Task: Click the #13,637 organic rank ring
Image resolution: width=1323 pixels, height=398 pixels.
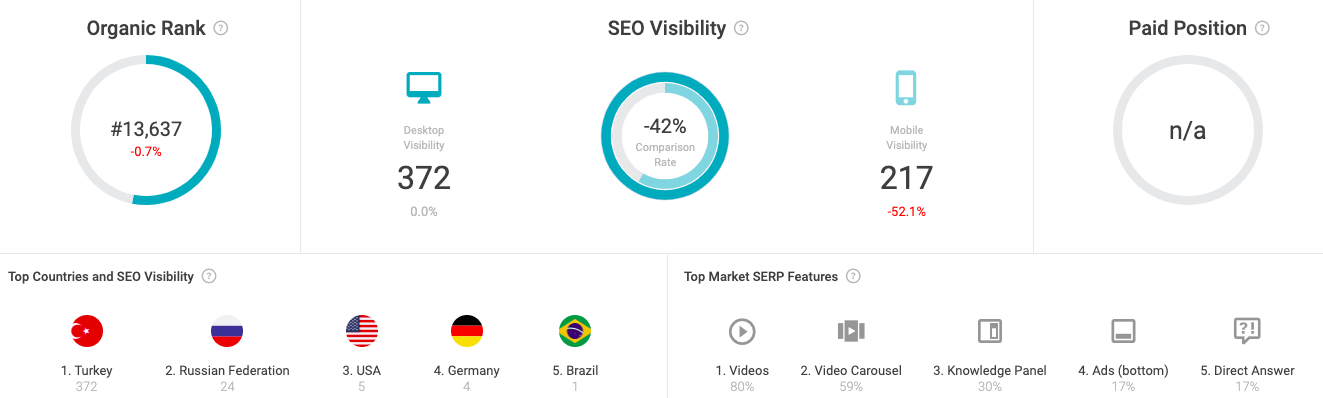Action: pos(146,130)
